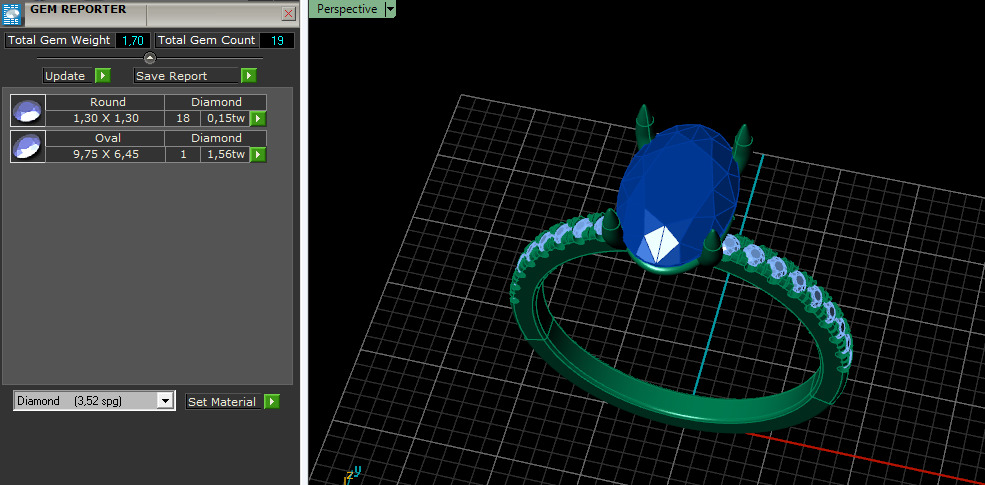Click green arrow next to Set Material
The width and height of the screenshot is (985, 485).
(x=271, y=401)
